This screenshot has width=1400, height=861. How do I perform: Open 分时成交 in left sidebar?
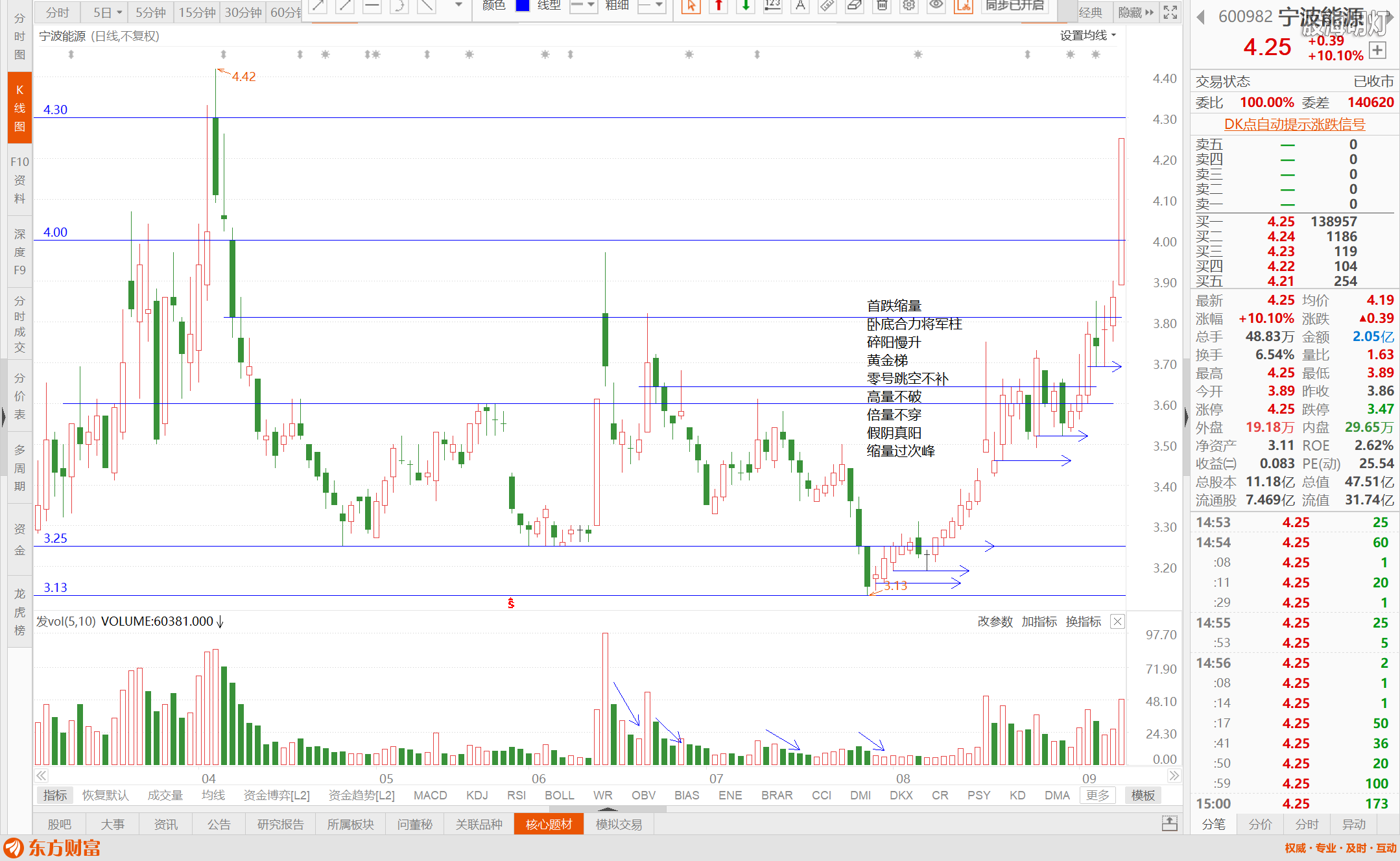(x=19, y=324)
